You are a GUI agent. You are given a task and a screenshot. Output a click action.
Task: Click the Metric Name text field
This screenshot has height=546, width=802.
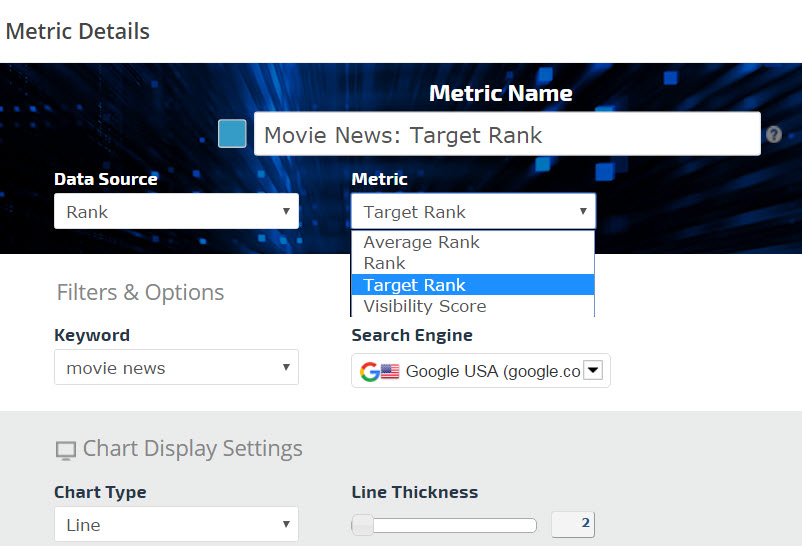pos(506,134)
